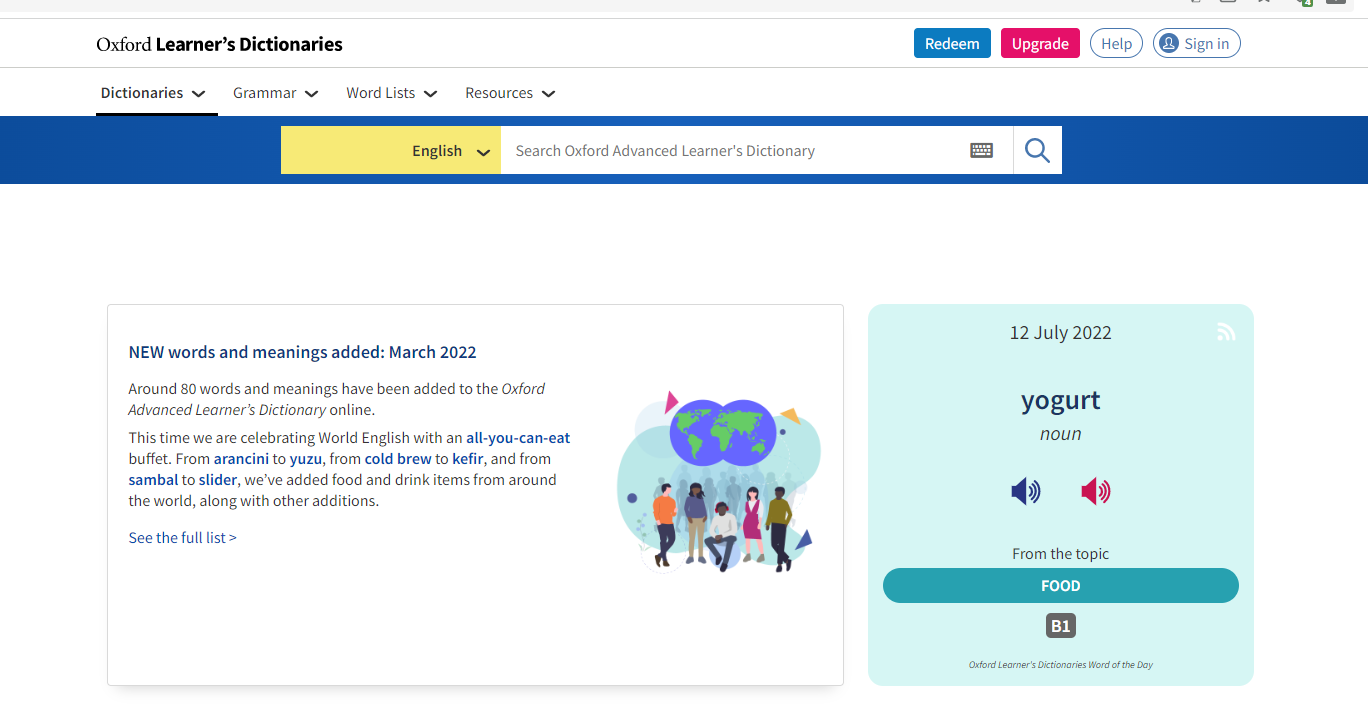
Task: Expand the Grammar menu
Action: (276, 93)
